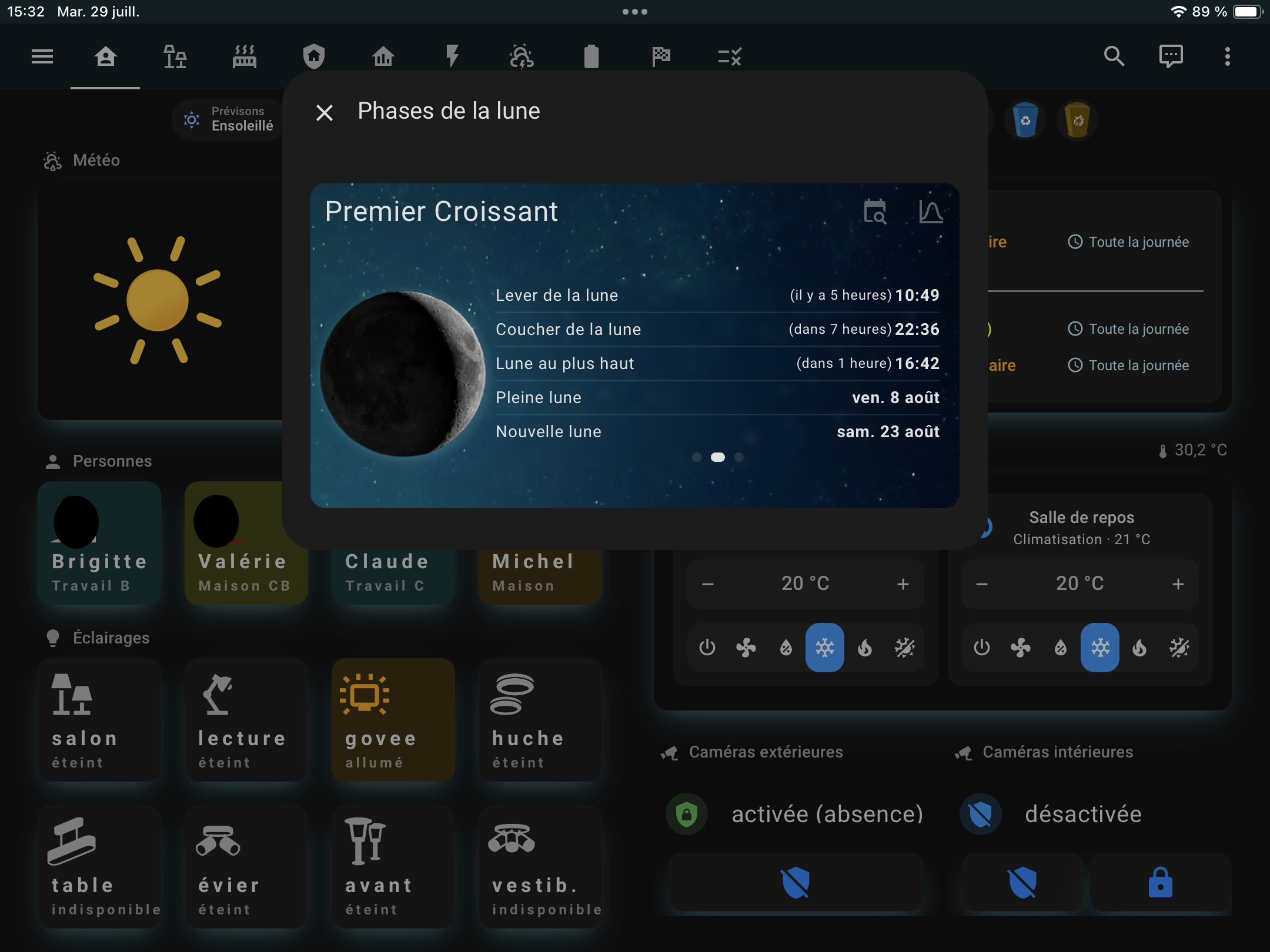This screenshot has width=1270, height=952.
Task: Click the blue padlock camera button
Action: (1160, 882)
